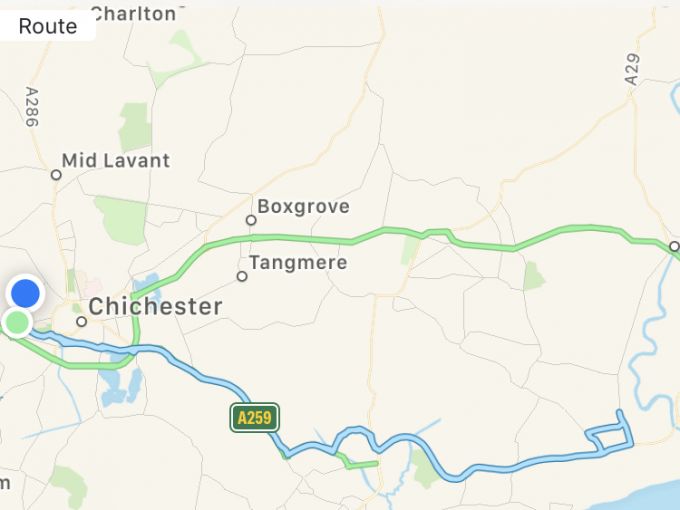Click the Mid Lavant place label
The height and width of the screenshot is (510, 680).
click(116, 160)
